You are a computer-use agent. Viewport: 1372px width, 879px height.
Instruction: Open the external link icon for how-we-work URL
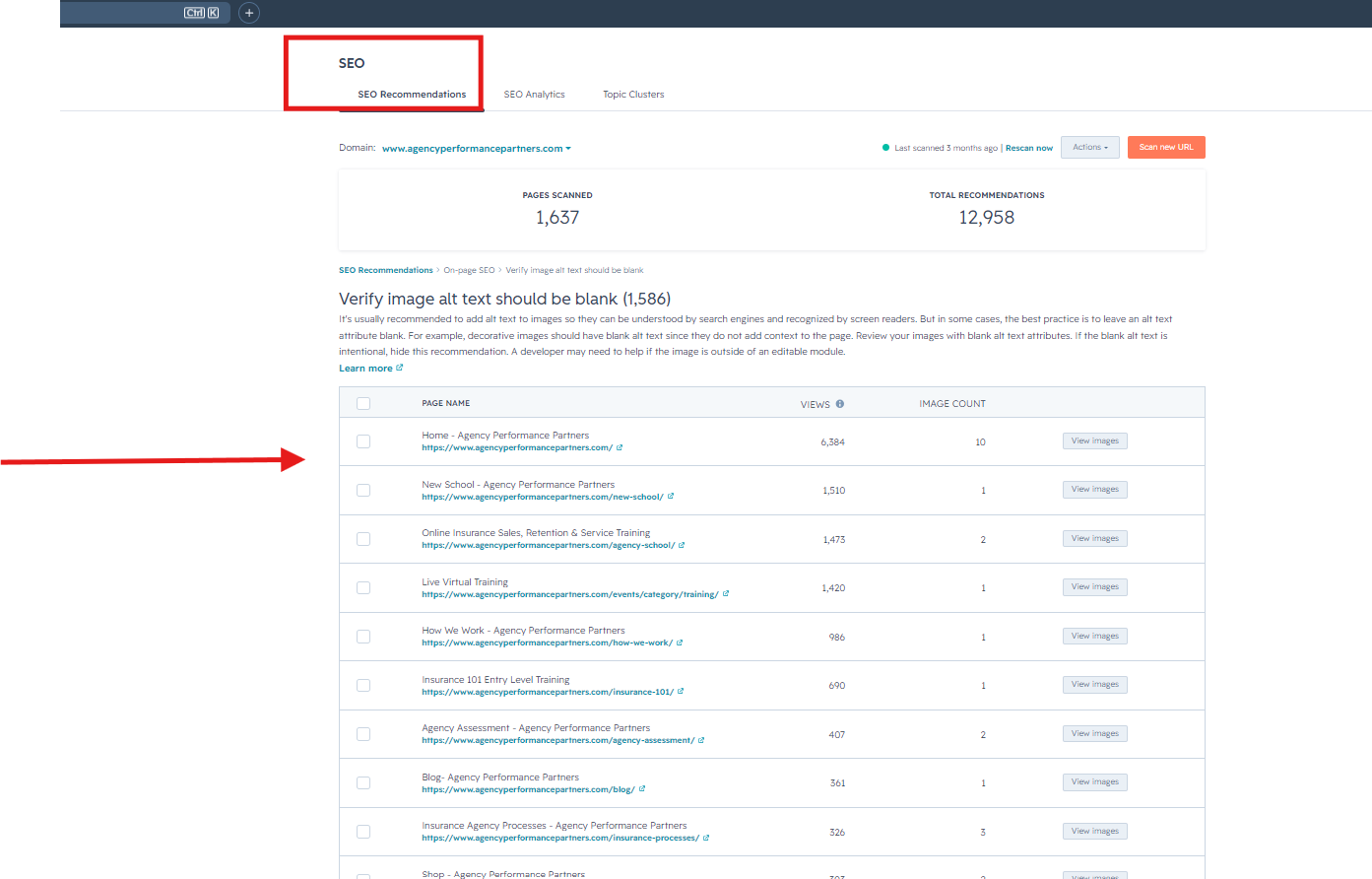[680, 642]
